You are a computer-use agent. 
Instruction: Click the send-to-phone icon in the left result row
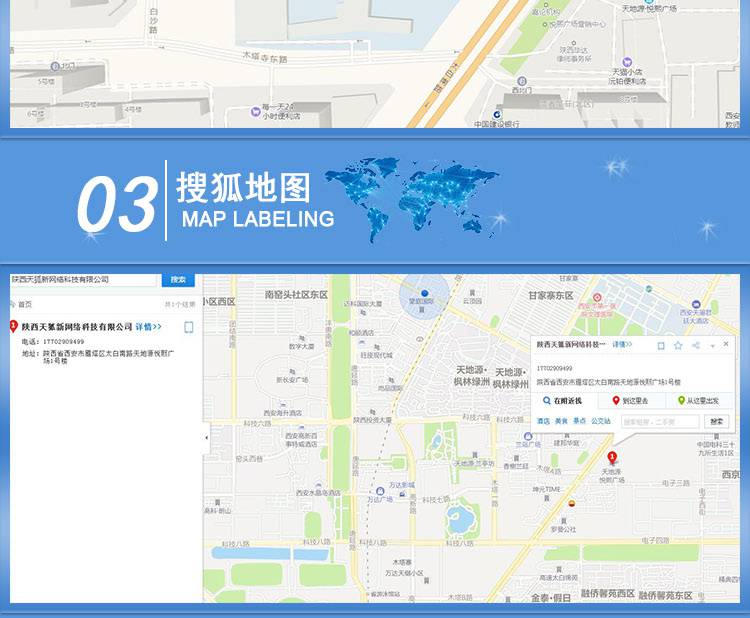pyautogui.click(x=189, y=327)
